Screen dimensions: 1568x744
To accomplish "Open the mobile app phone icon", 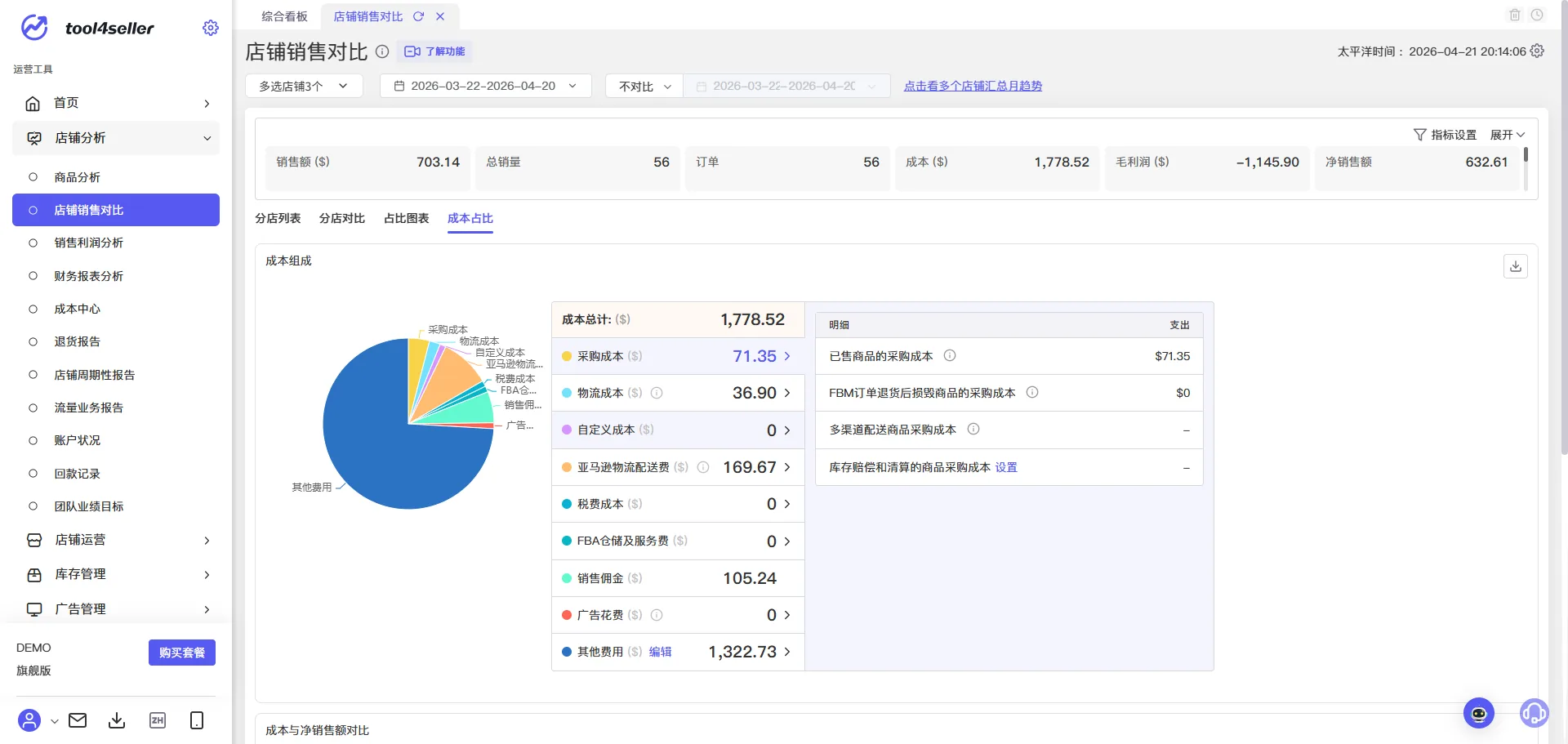I will click(197, 720).
